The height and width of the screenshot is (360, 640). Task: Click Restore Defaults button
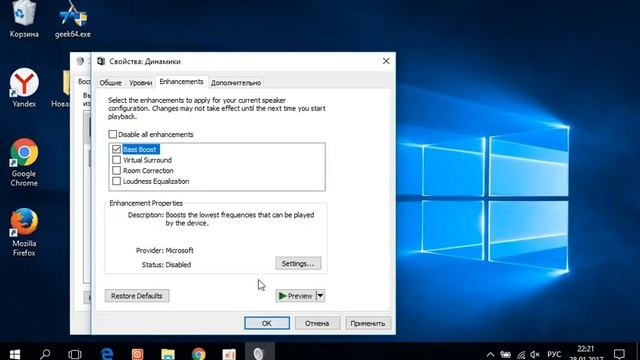click(x=137, y=296)
